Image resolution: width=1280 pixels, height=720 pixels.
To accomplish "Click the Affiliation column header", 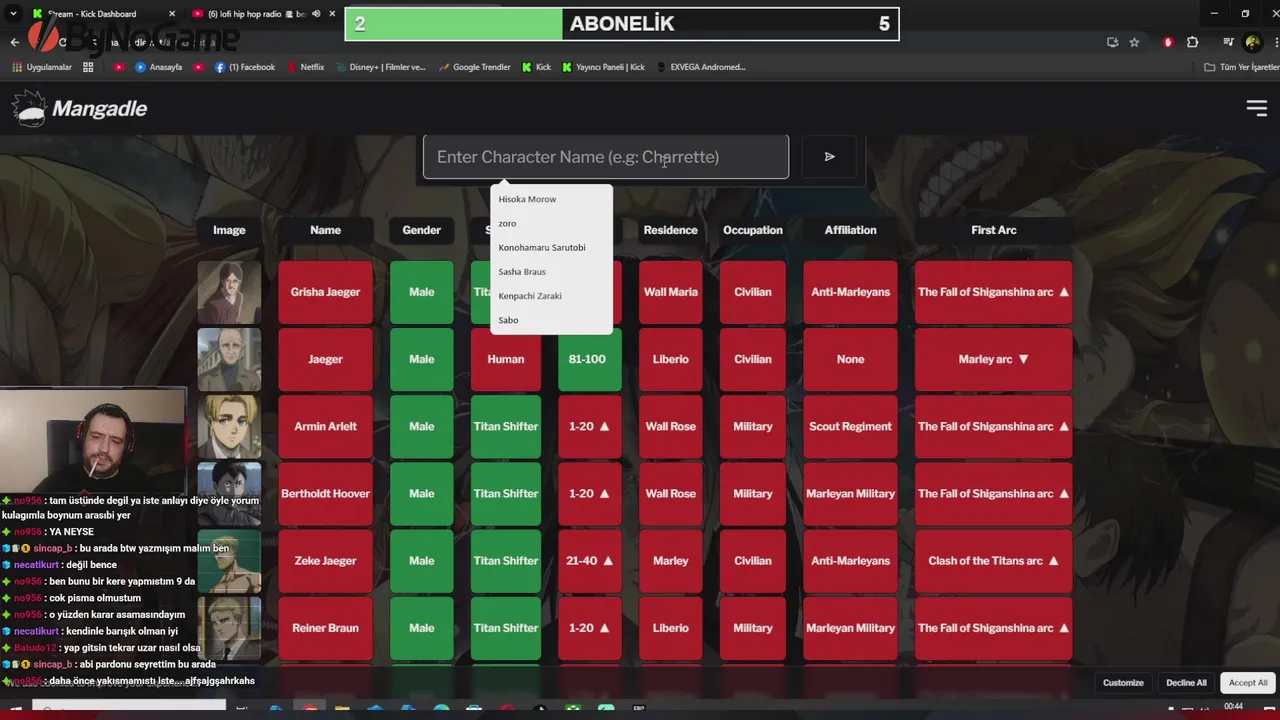I will click(x=850, y=230).
